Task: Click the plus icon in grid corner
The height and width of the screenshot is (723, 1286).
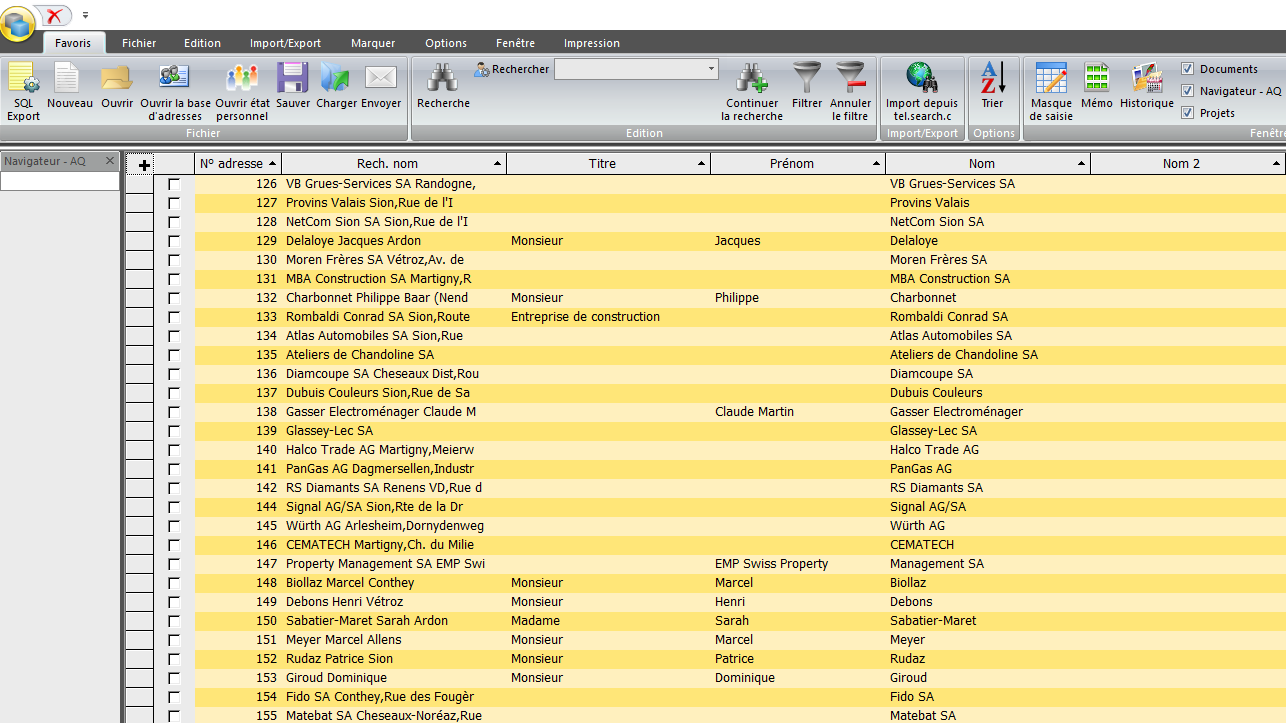Action: coord(144,165)
